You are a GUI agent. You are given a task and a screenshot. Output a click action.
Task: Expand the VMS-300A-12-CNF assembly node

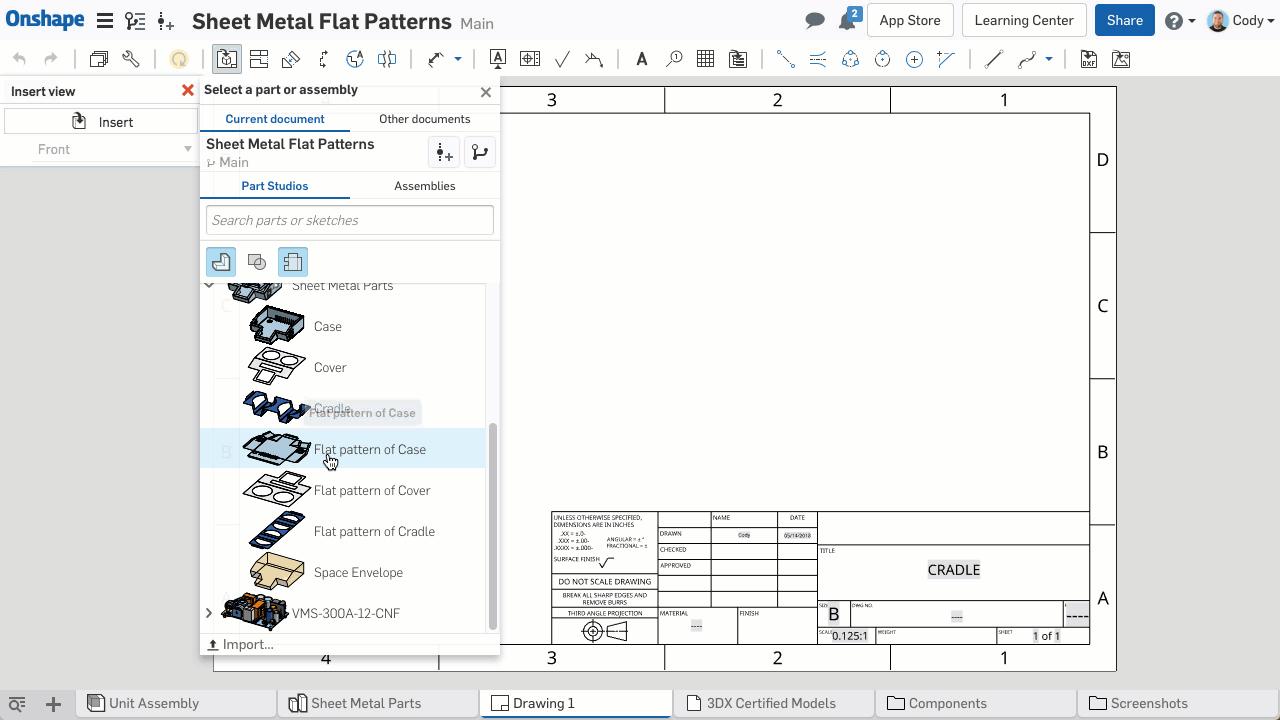tap(209, 613)
